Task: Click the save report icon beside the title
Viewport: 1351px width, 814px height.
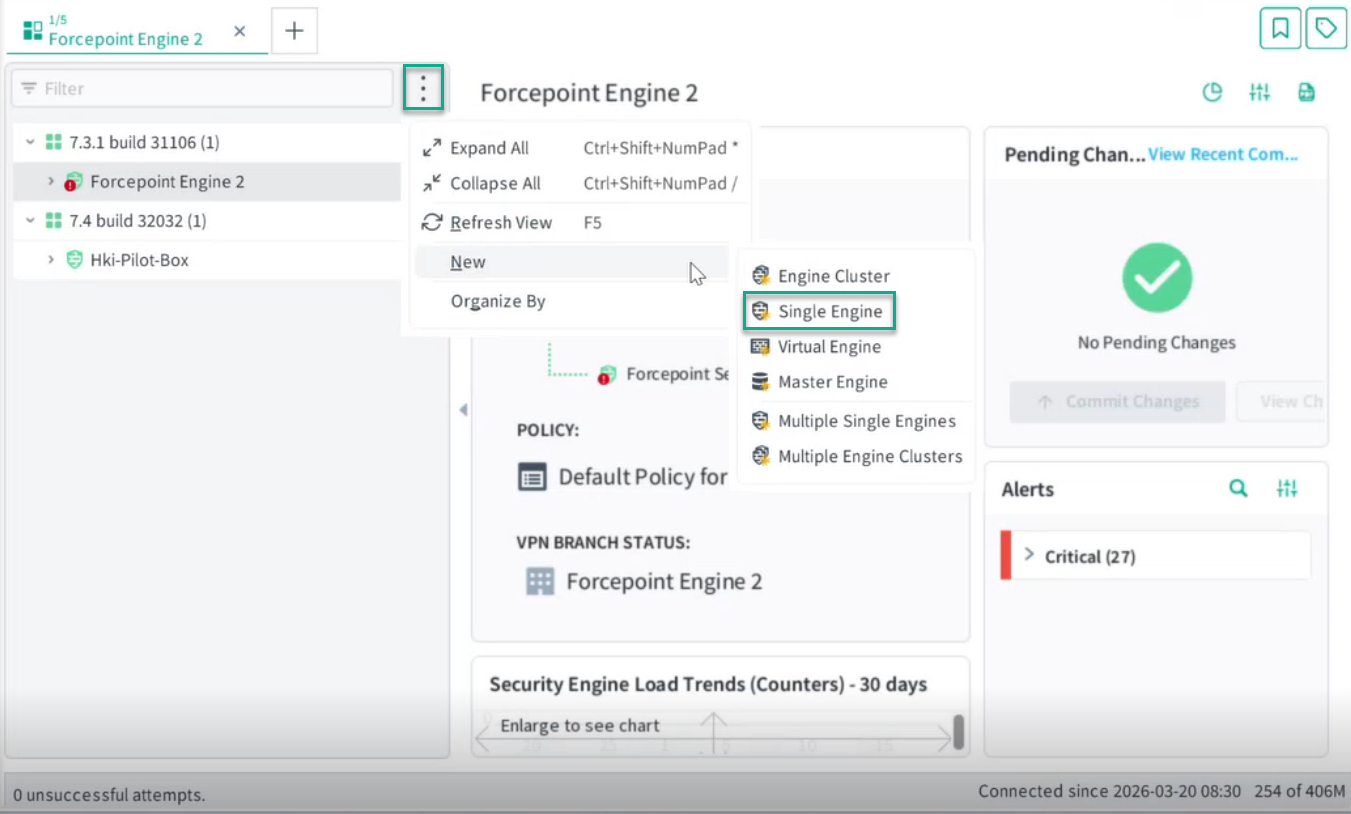Action: coord(1306,93)
